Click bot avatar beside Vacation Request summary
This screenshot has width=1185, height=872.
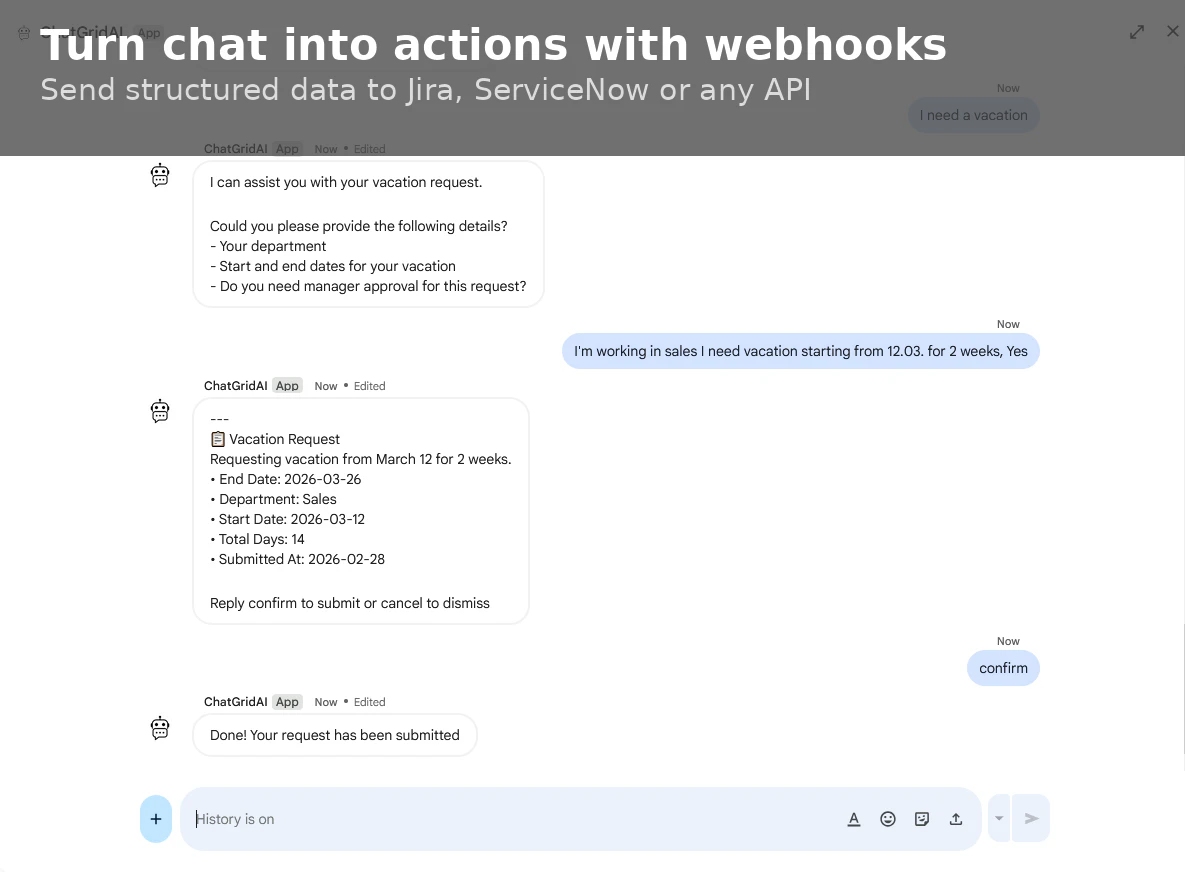(x=160, y=412)
